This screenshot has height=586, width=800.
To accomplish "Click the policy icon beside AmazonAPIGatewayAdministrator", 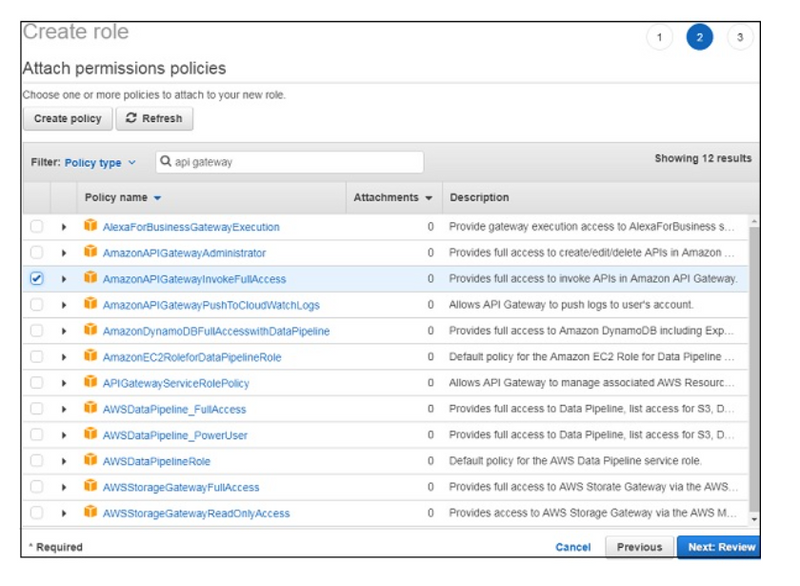I will point(90,253).
